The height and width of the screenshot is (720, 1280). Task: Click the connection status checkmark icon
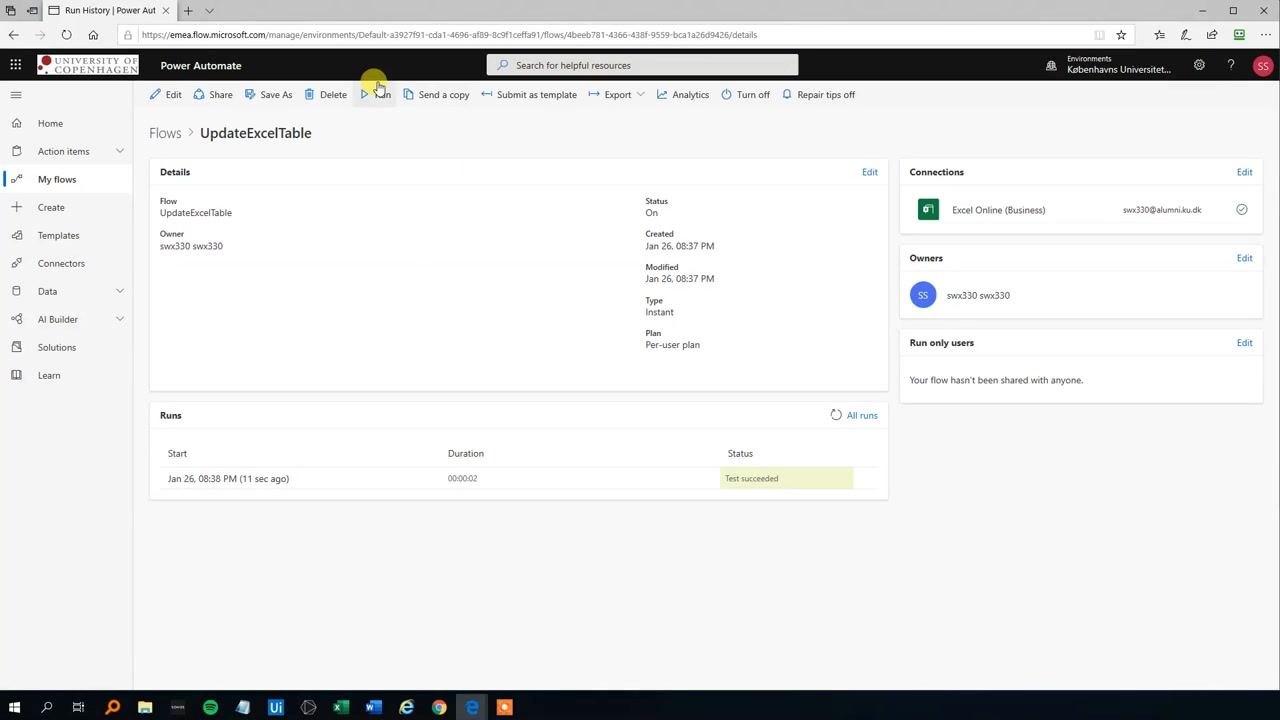click(x=1241, y=210)
